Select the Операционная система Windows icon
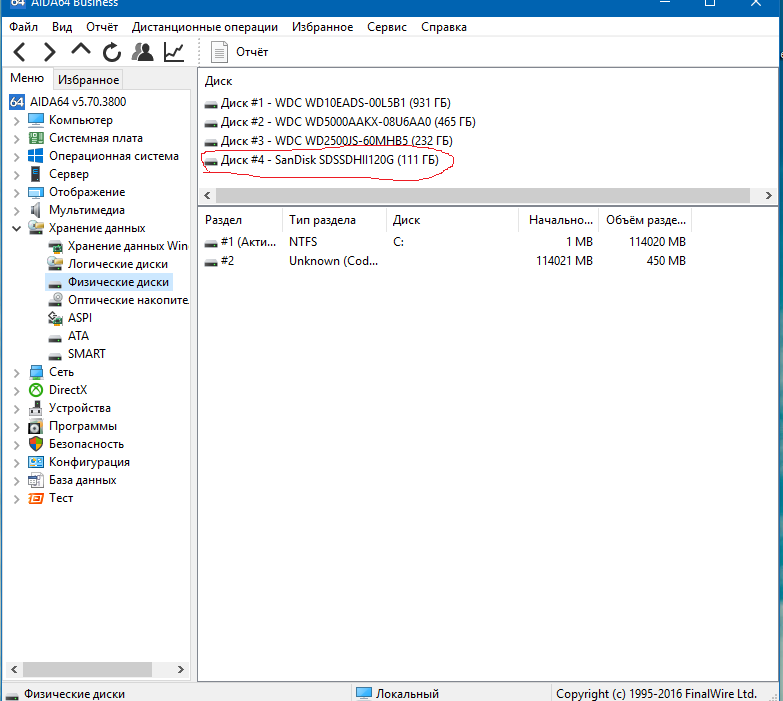This screenshot has width=783, height=701. [x=36, y=156]
